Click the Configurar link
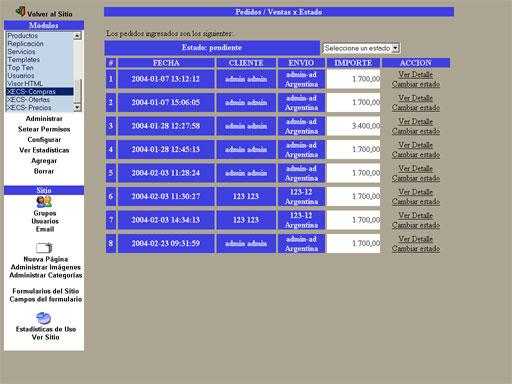Image resolution: width=512 pixels, height=384 pixels. point(44,140)
